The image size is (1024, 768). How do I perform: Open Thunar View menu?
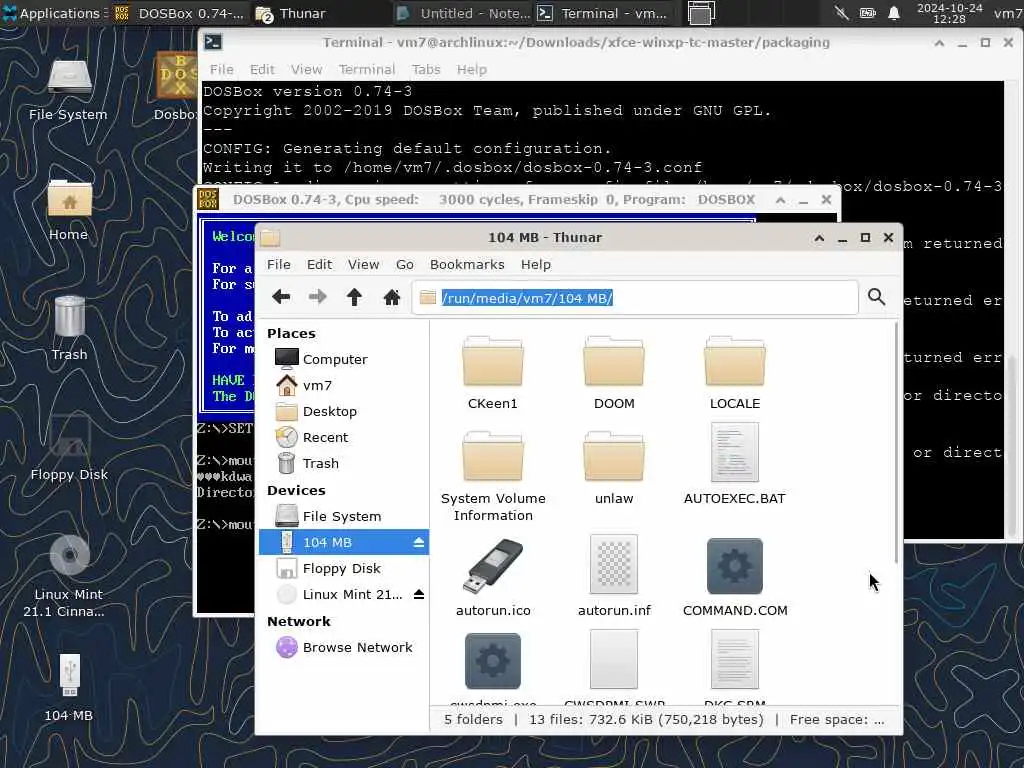click(363, 264)
